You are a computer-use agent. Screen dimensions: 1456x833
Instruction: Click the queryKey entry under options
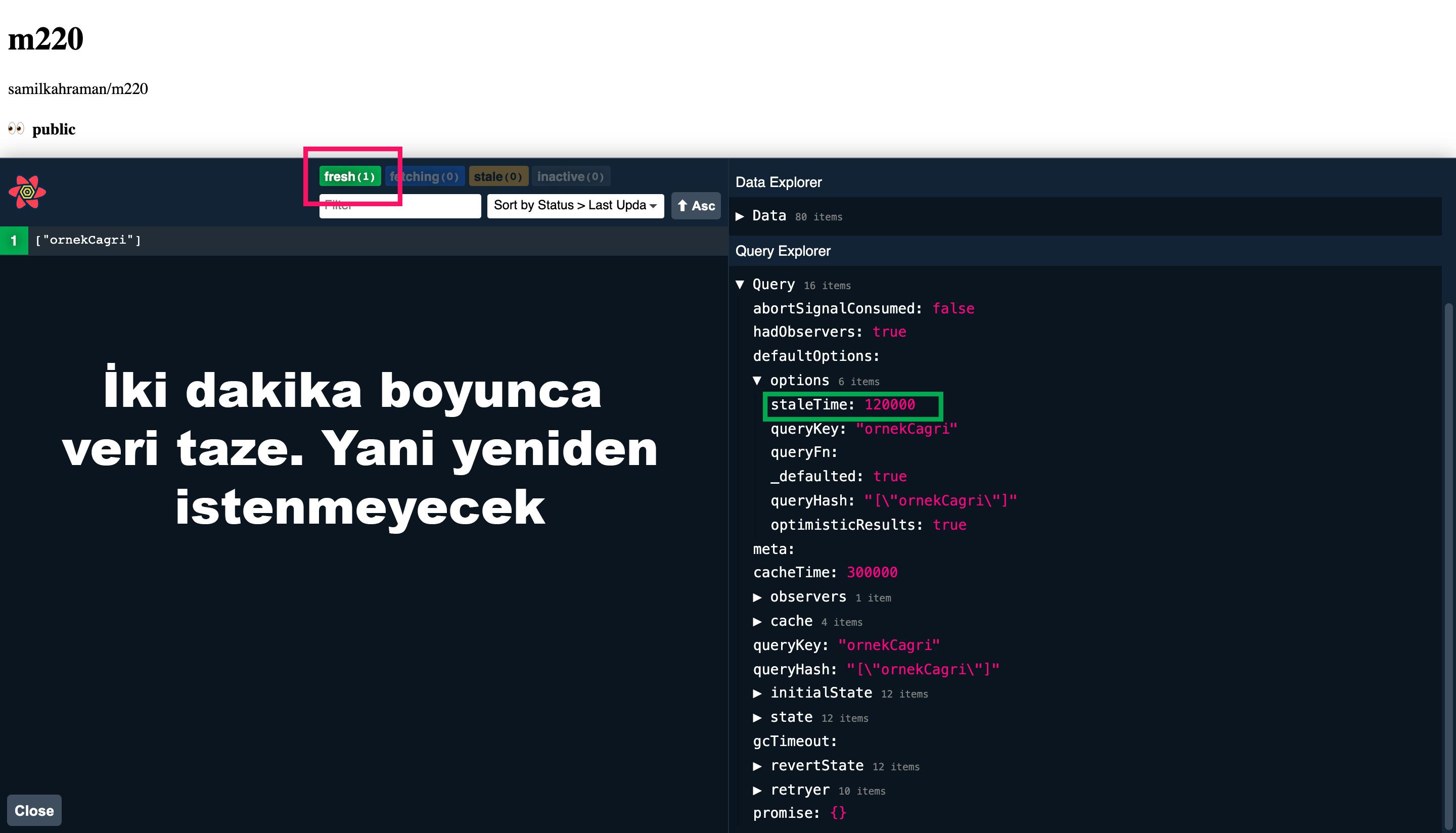coord(864,429)
